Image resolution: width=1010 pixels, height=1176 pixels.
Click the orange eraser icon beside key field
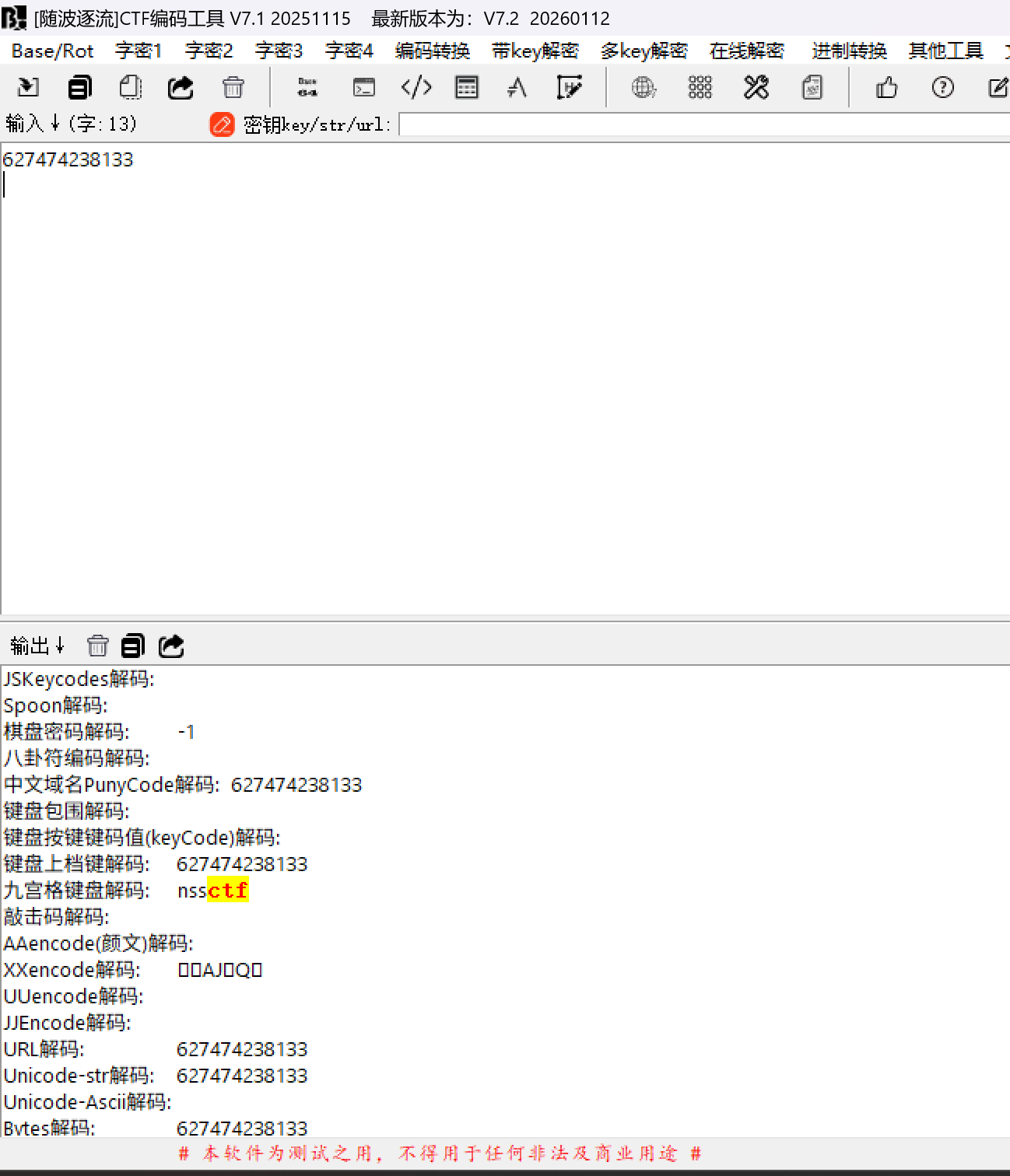(x=222, y=124)
